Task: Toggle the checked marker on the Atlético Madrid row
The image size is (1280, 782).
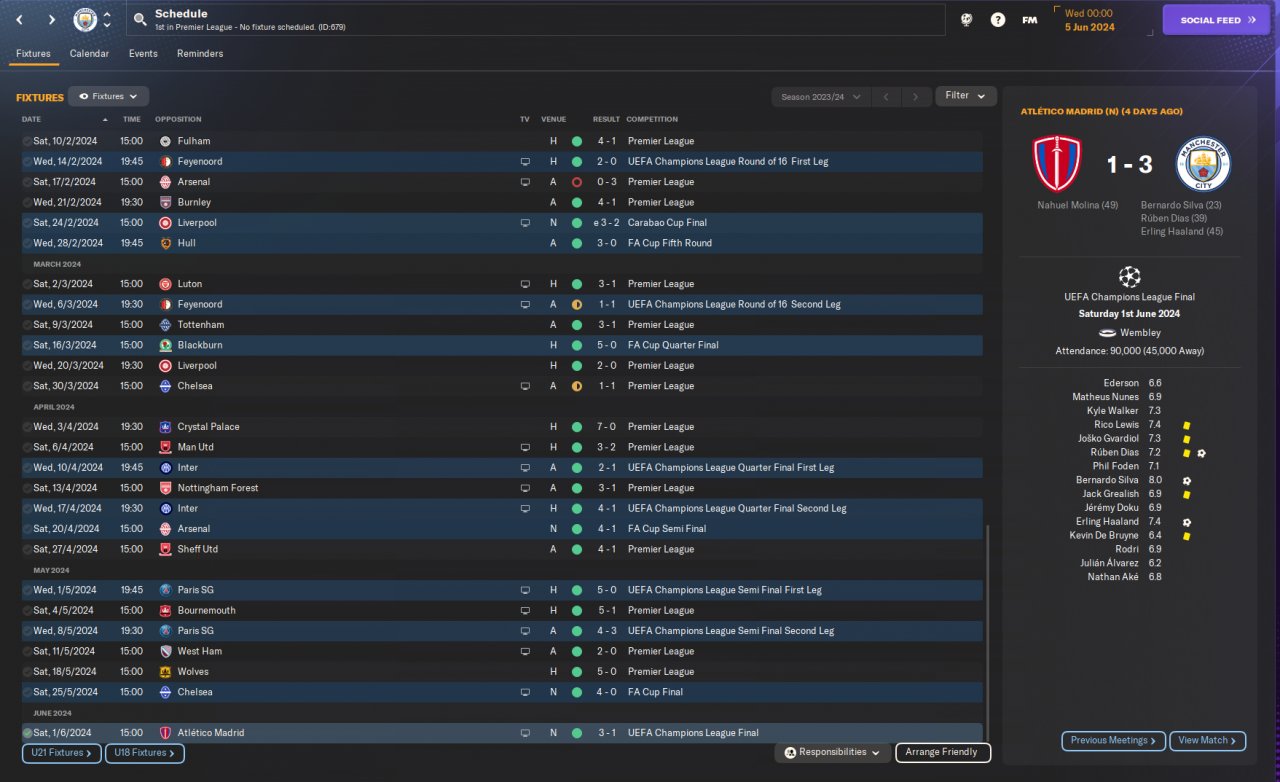Action: [27, 733]
